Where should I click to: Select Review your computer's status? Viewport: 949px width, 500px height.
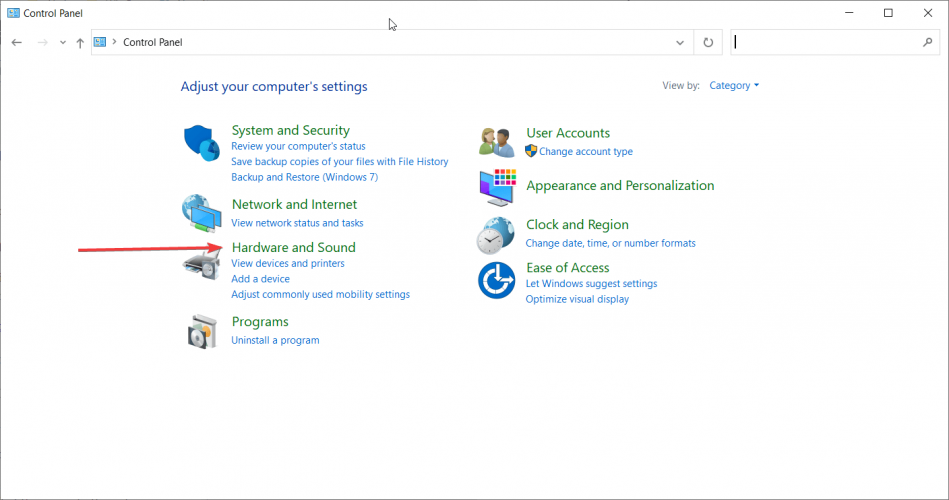[x=298, y=146]
